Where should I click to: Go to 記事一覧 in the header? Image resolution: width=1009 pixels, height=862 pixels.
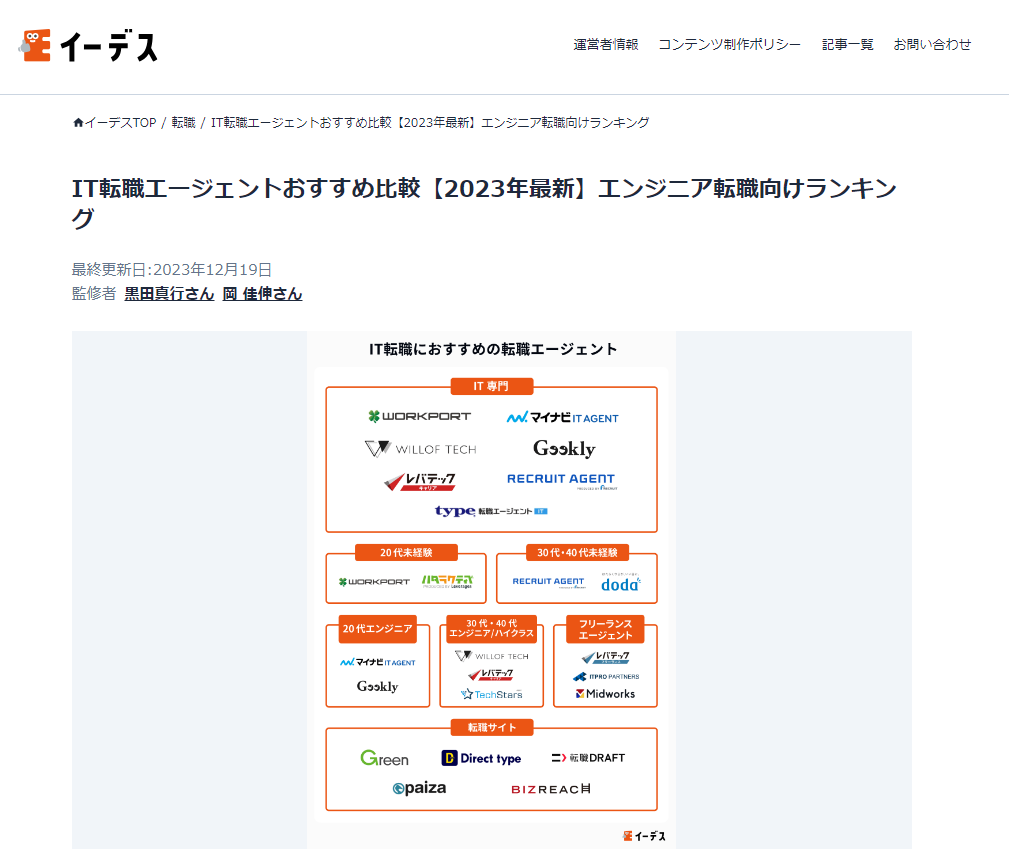pyautogui.click(x=847, y=44)
